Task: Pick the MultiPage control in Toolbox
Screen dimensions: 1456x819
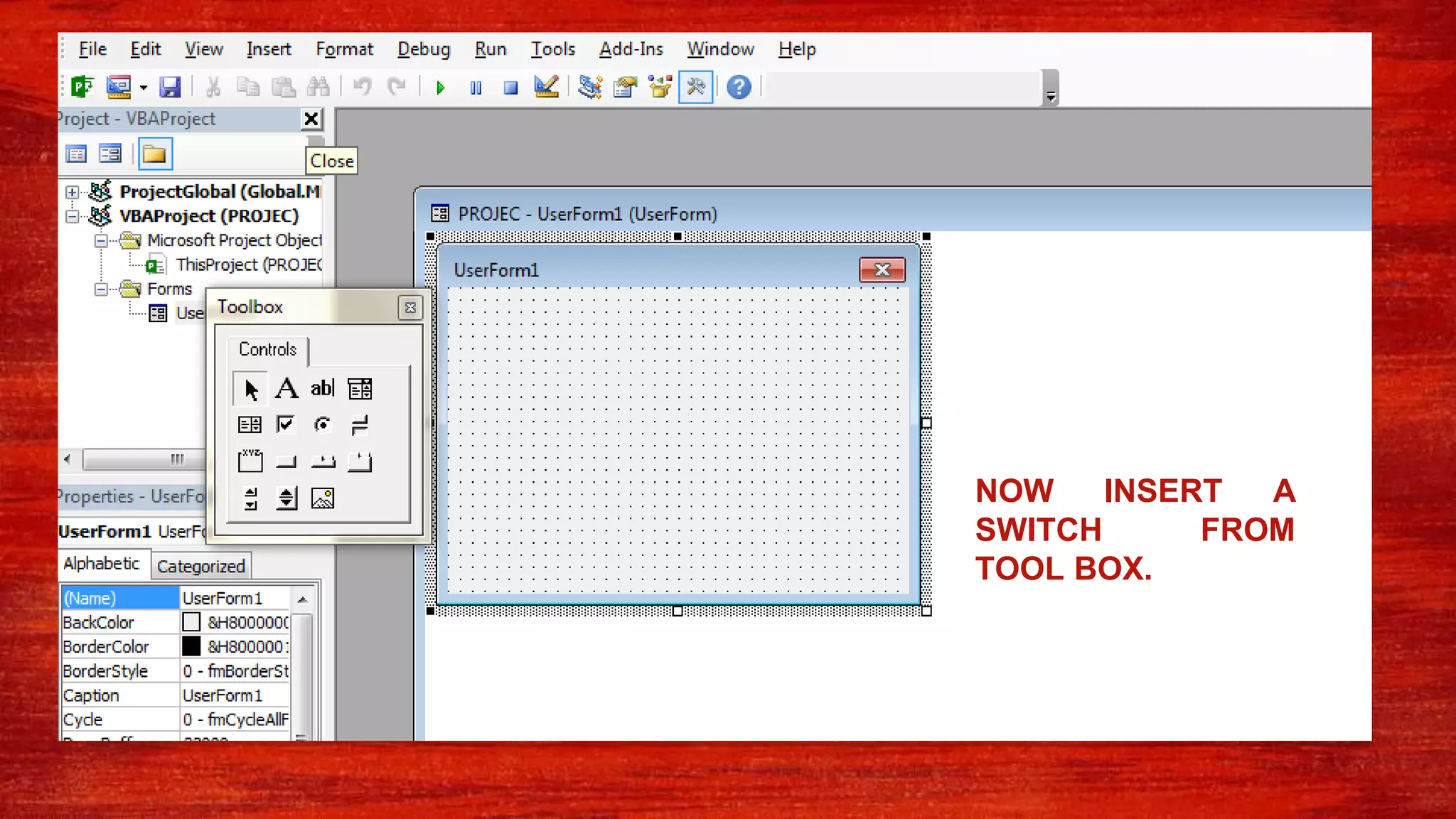Action: click(360, 462)
